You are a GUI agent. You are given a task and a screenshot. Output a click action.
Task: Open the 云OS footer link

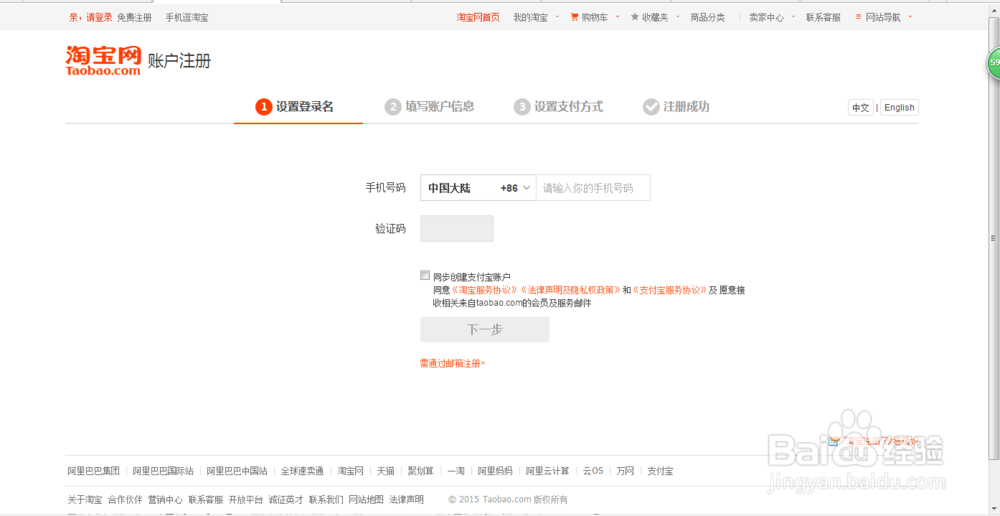[592, 471]
